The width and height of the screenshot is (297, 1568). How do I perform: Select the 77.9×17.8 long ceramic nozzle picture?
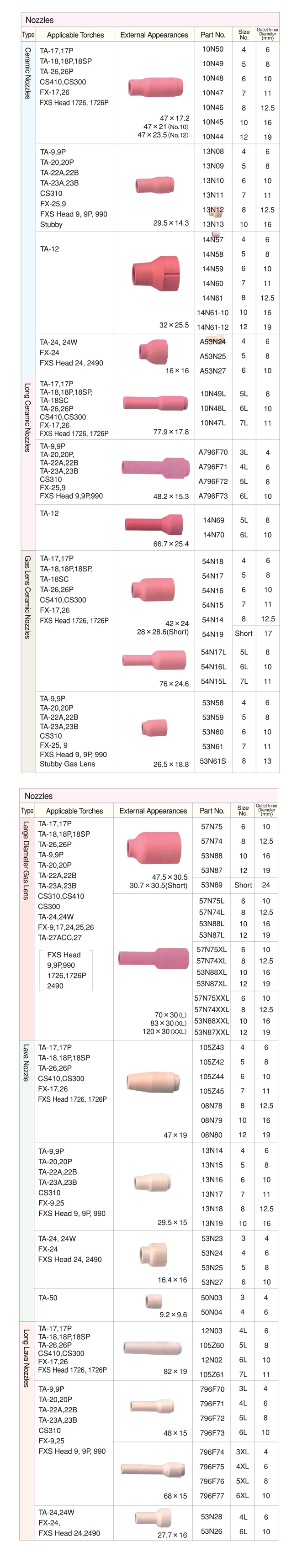pos(154,402)
